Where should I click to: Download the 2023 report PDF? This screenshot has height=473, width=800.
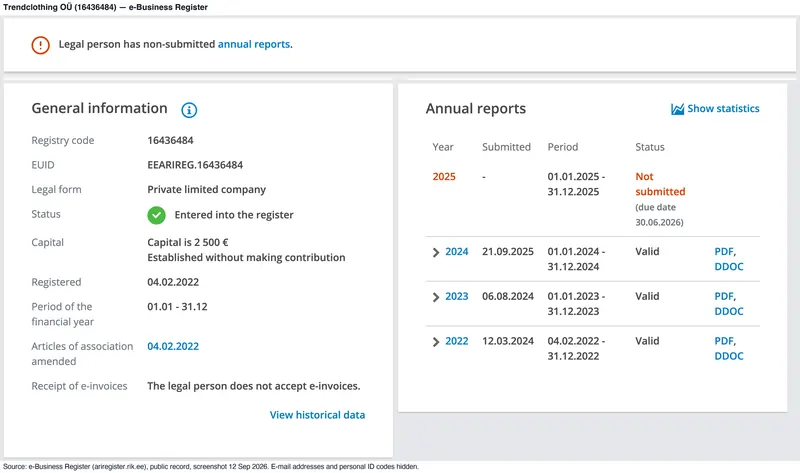tap(724, 296)
